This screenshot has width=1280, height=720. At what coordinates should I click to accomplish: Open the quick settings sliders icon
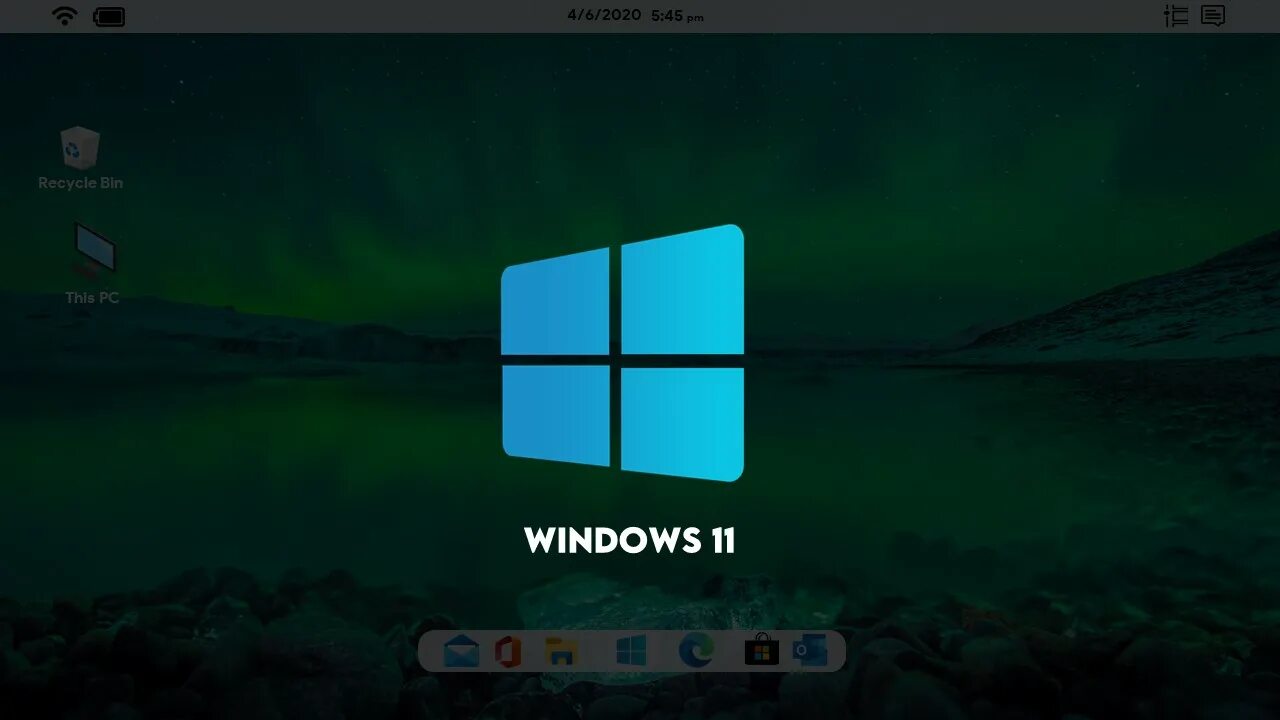(1176, 16)
